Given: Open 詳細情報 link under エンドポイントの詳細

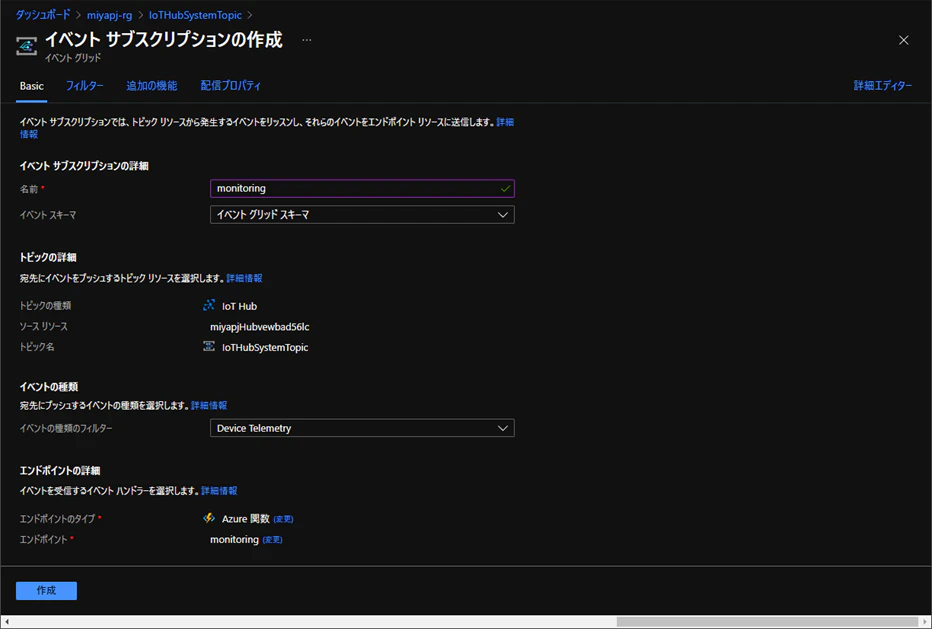Looking at the screenshot, I should (219, 490).
